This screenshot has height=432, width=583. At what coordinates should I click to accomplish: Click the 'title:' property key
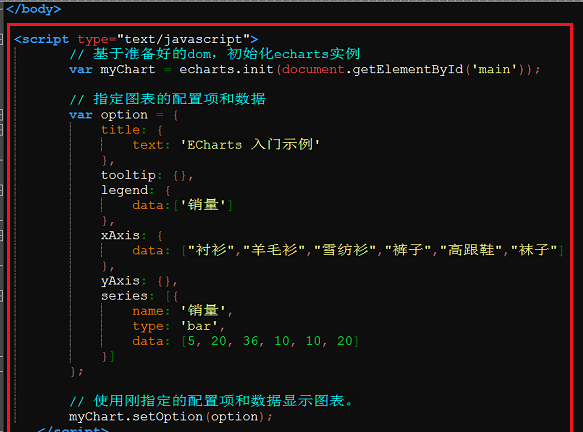(124, 130)
